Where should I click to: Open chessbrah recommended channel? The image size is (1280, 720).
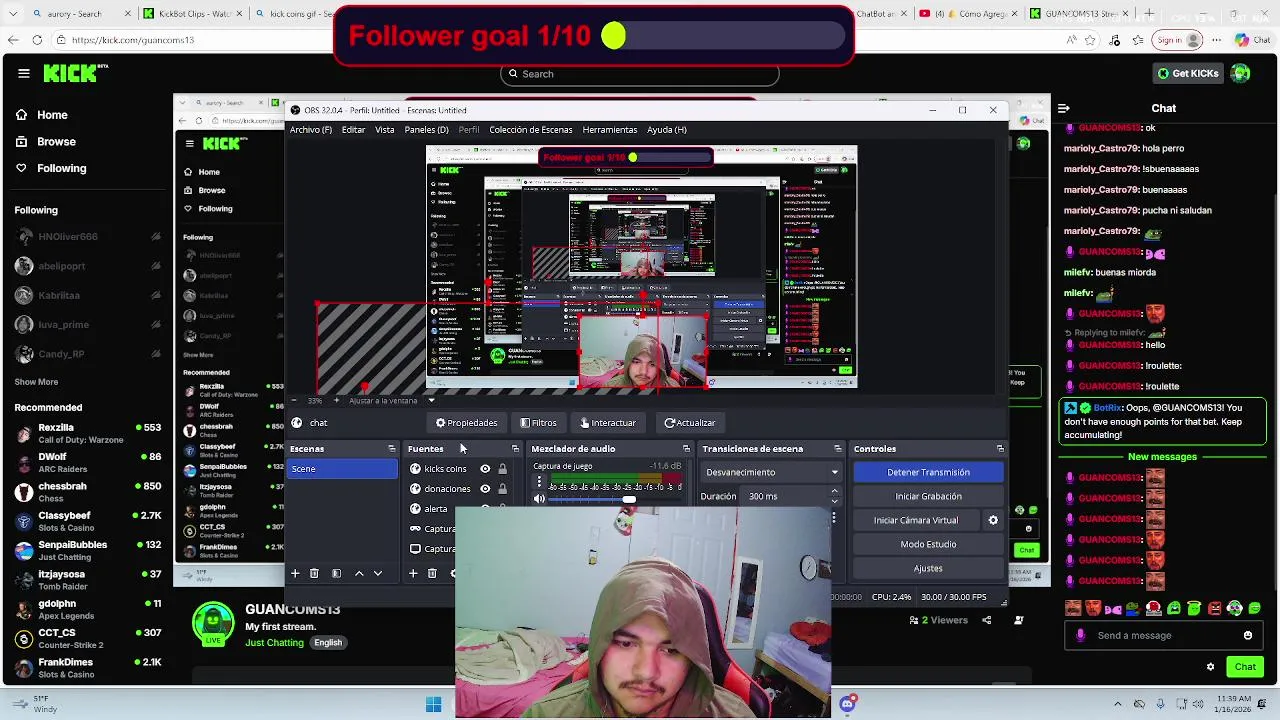point(87,491)
